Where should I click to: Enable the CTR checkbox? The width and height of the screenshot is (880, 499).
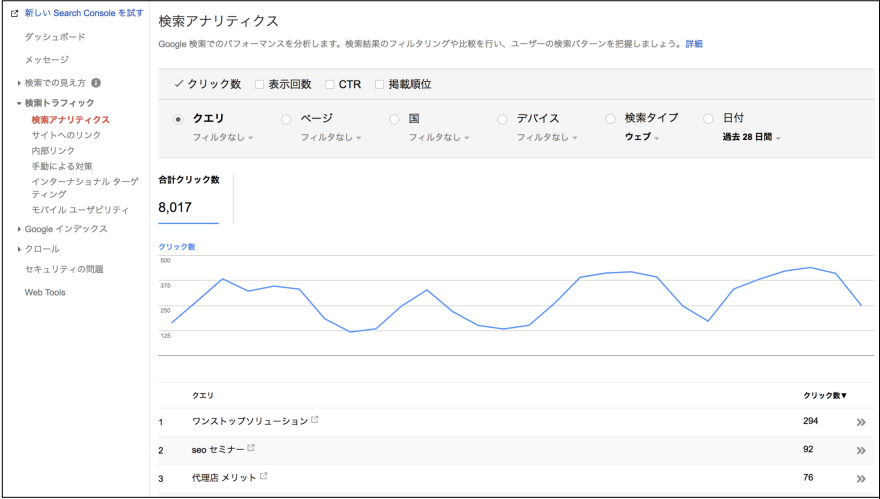click(330, 85)
